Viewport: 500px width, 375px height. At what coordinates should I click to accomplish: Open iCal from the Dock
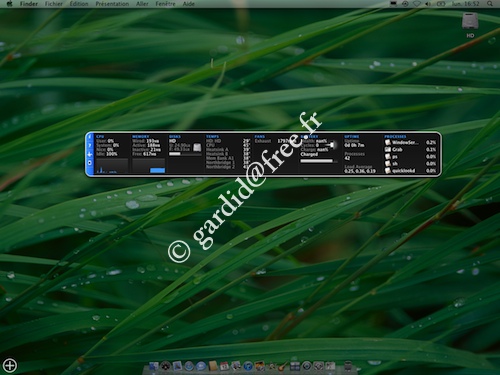[224, 366]
